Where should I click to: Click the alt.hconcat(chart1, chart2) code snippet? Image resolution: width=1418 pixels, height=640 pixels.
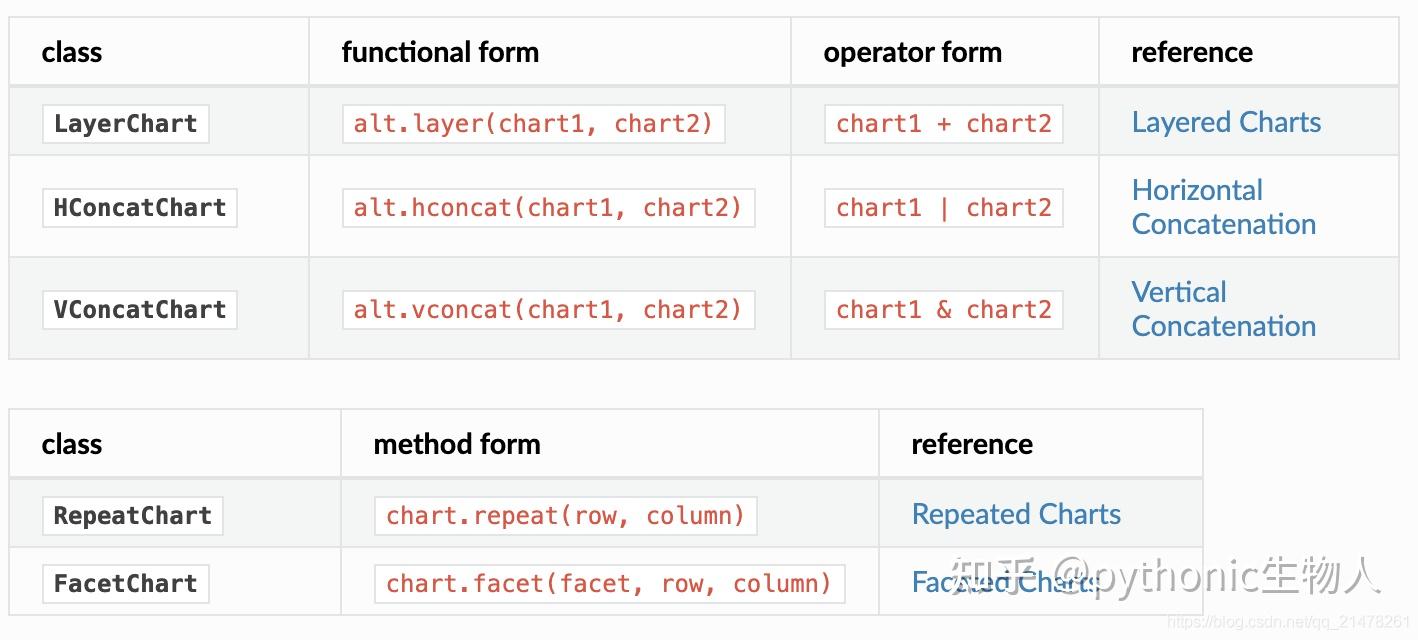point(547,208)
